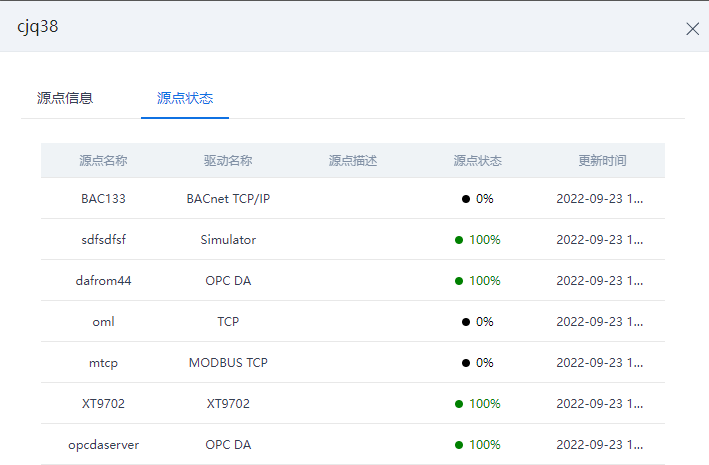The width and height of the screenshot is (709, 465).
Task: Click the 源点状态 column header
Action: 477,161
